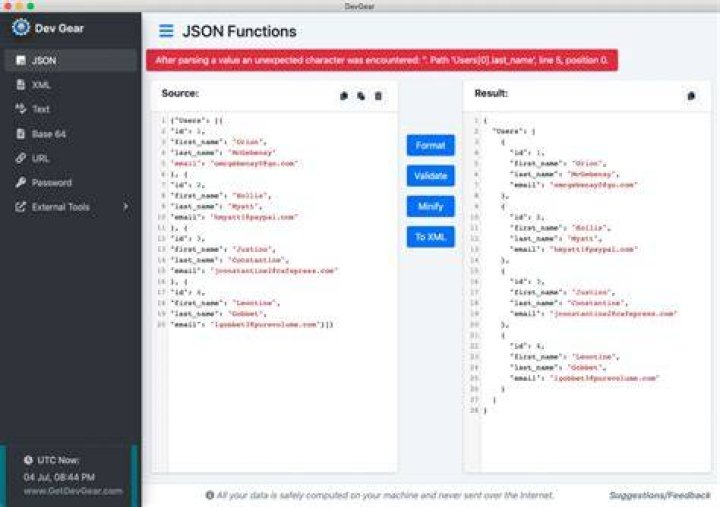Click the clock icon beside UTC Now
Screen dimensions: 720x507
(28, 460)
